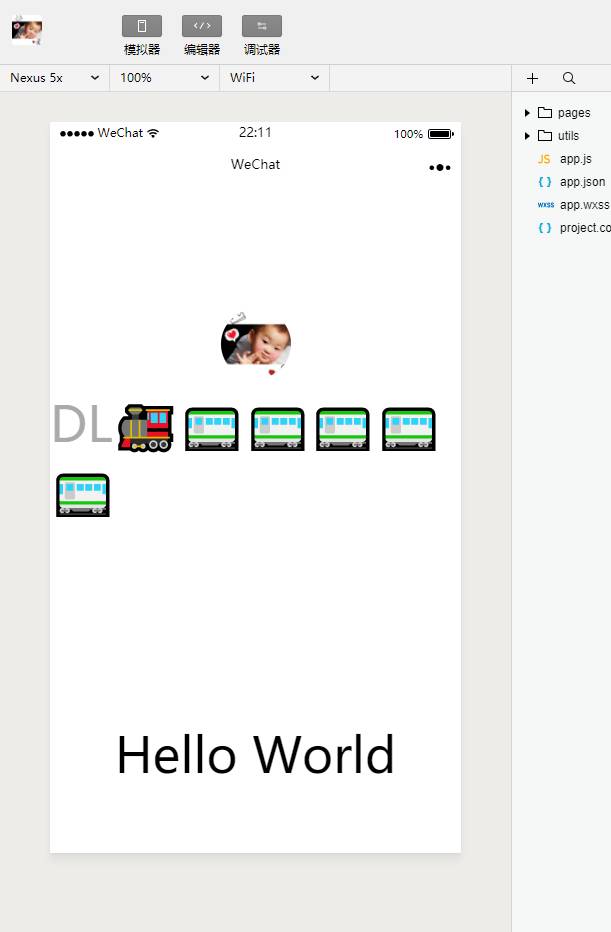Viewport: 611px width, 932px height.
Task: Click the wxss icon beside app.wxss
Action: coord(546,205)
